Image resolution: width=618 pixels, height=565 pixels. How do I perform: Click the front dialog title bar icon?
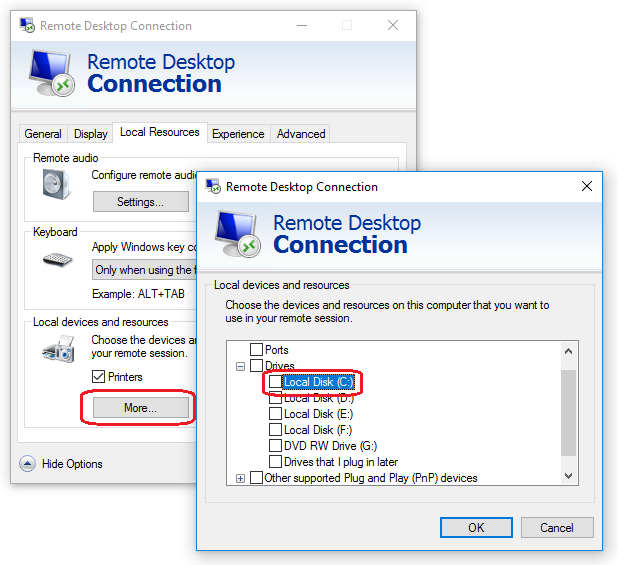(212, 186)
